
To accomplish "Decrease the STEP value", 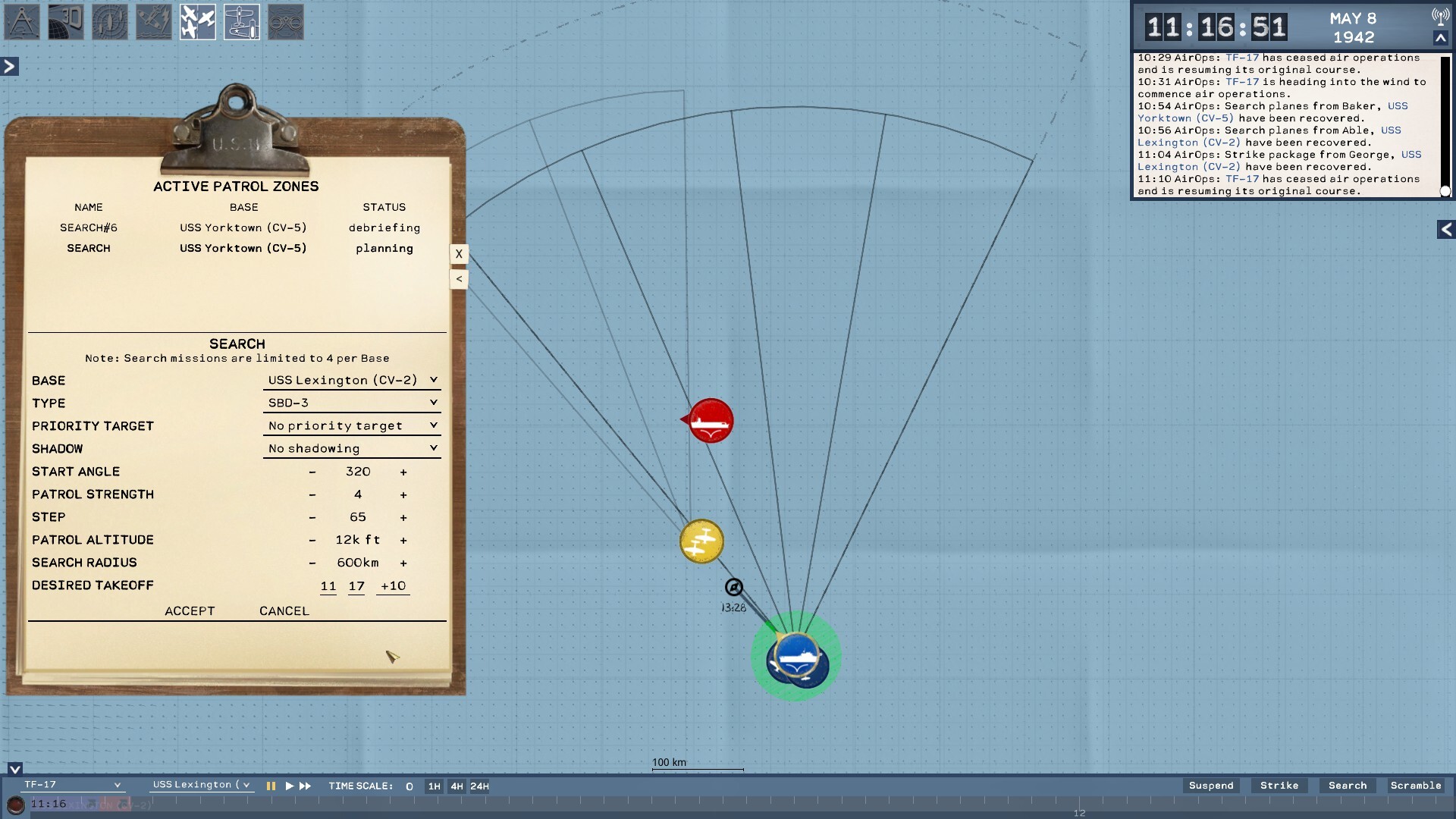I will [312, 517].
